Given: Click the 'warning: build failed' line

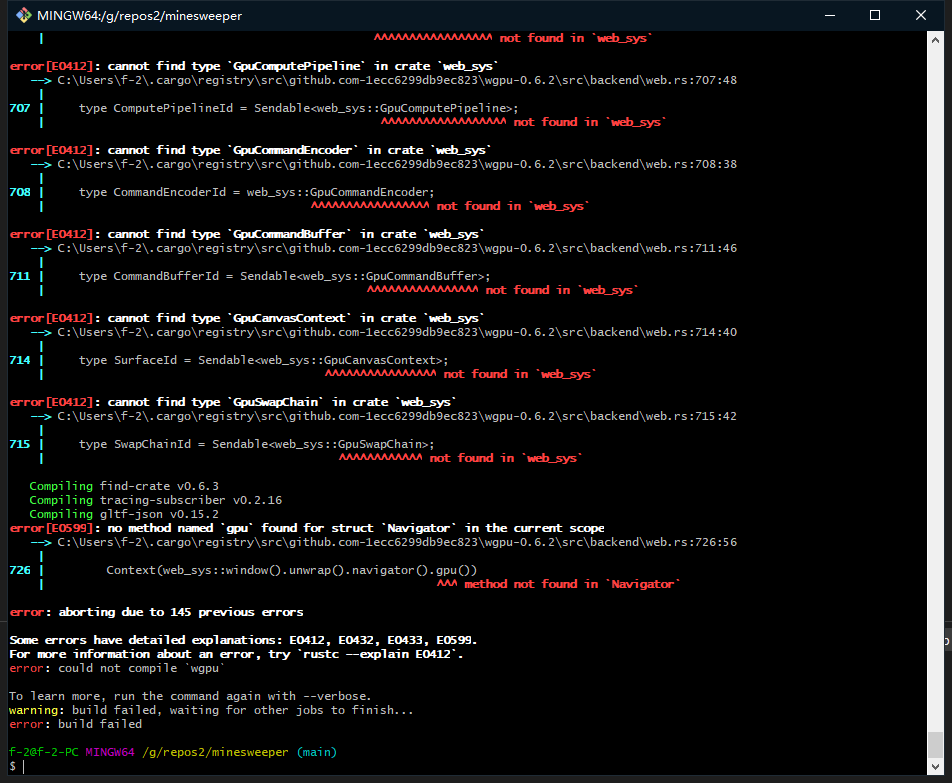Looking at the screenshot, I should (x=210, y=710).
